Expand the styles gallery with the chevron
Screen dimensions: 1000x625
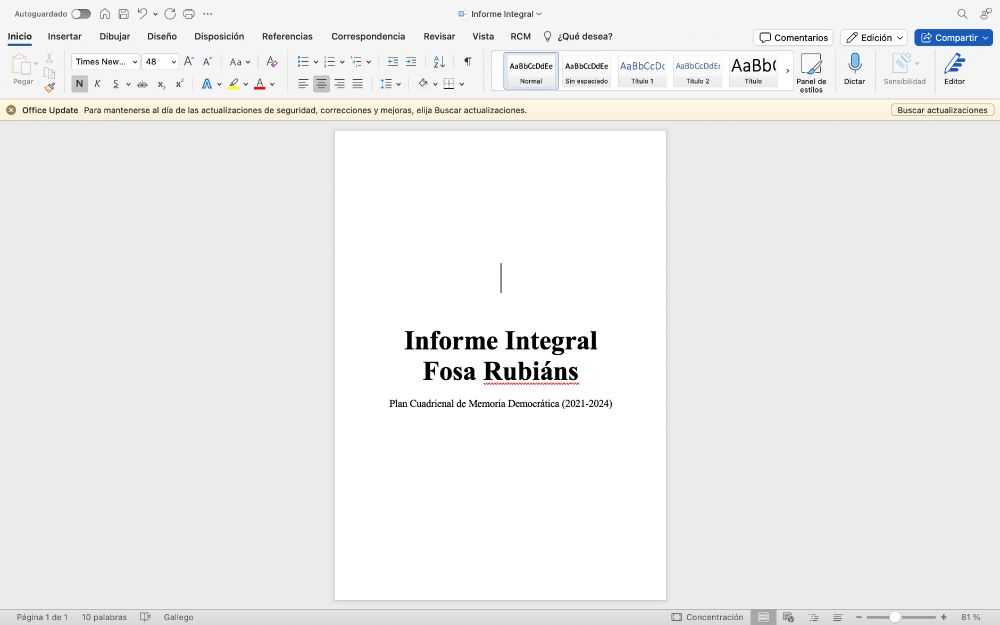click(788, 70)
